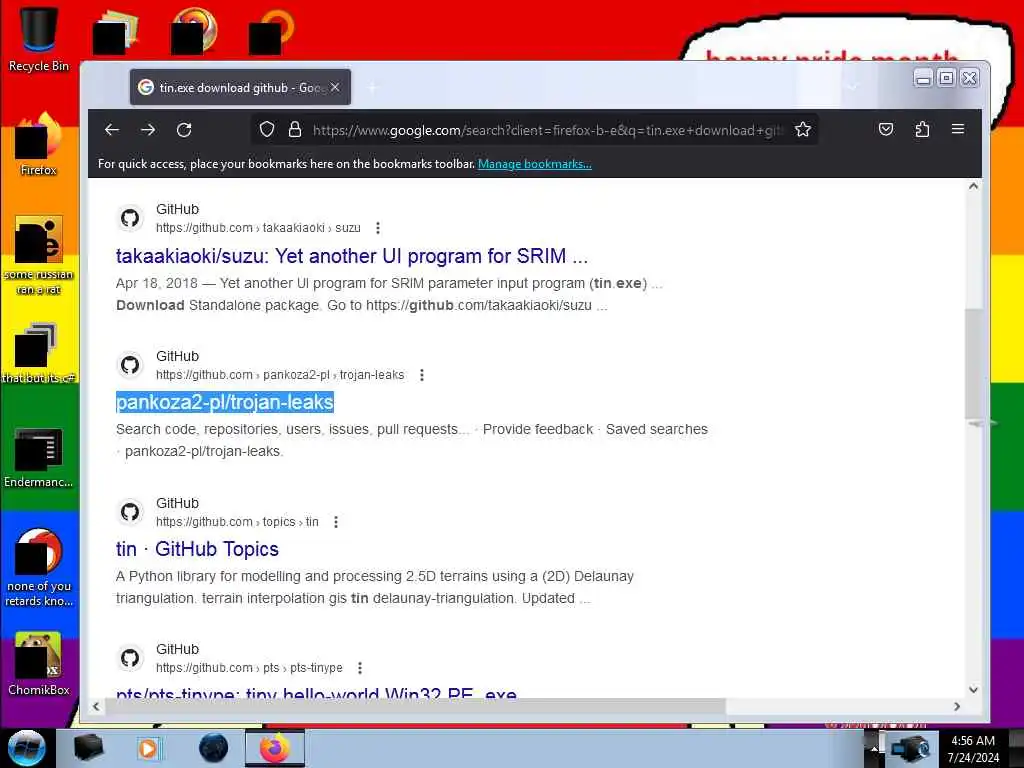The height and width of the screenshot is (768, 1024).
Task: Click the github.com › topics › tin URL
Action: pos(237,522)
